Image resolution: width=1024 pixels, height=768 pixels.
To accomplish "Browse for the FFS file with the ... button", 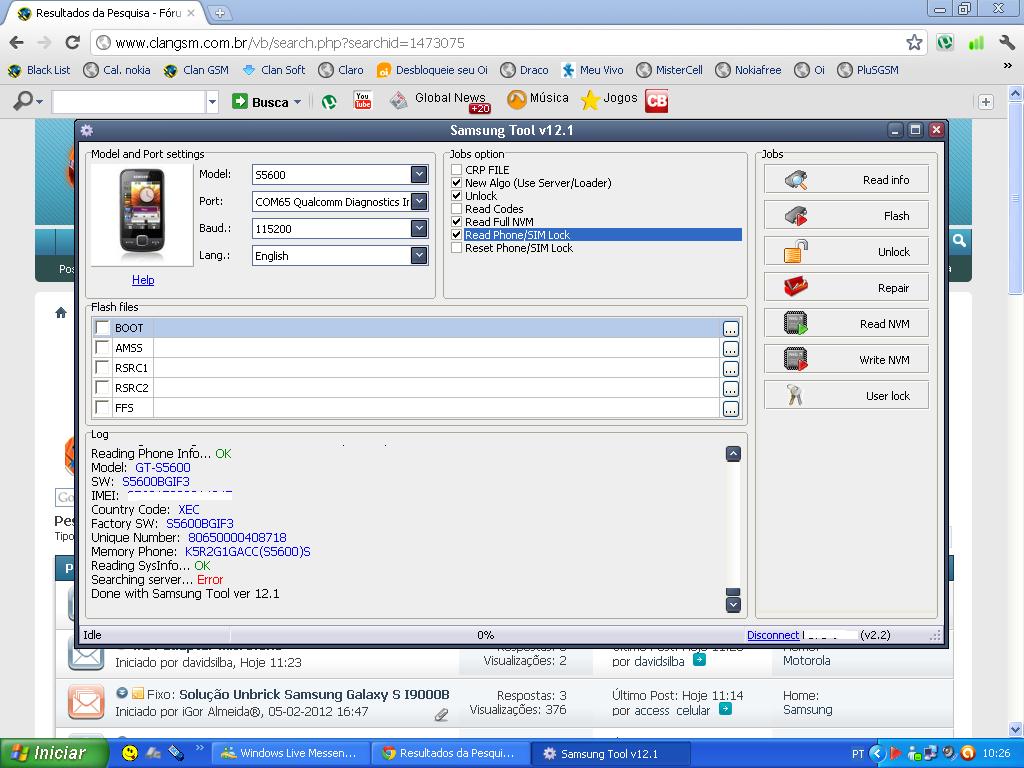I will pyautogui.click(x=731, y=409).
